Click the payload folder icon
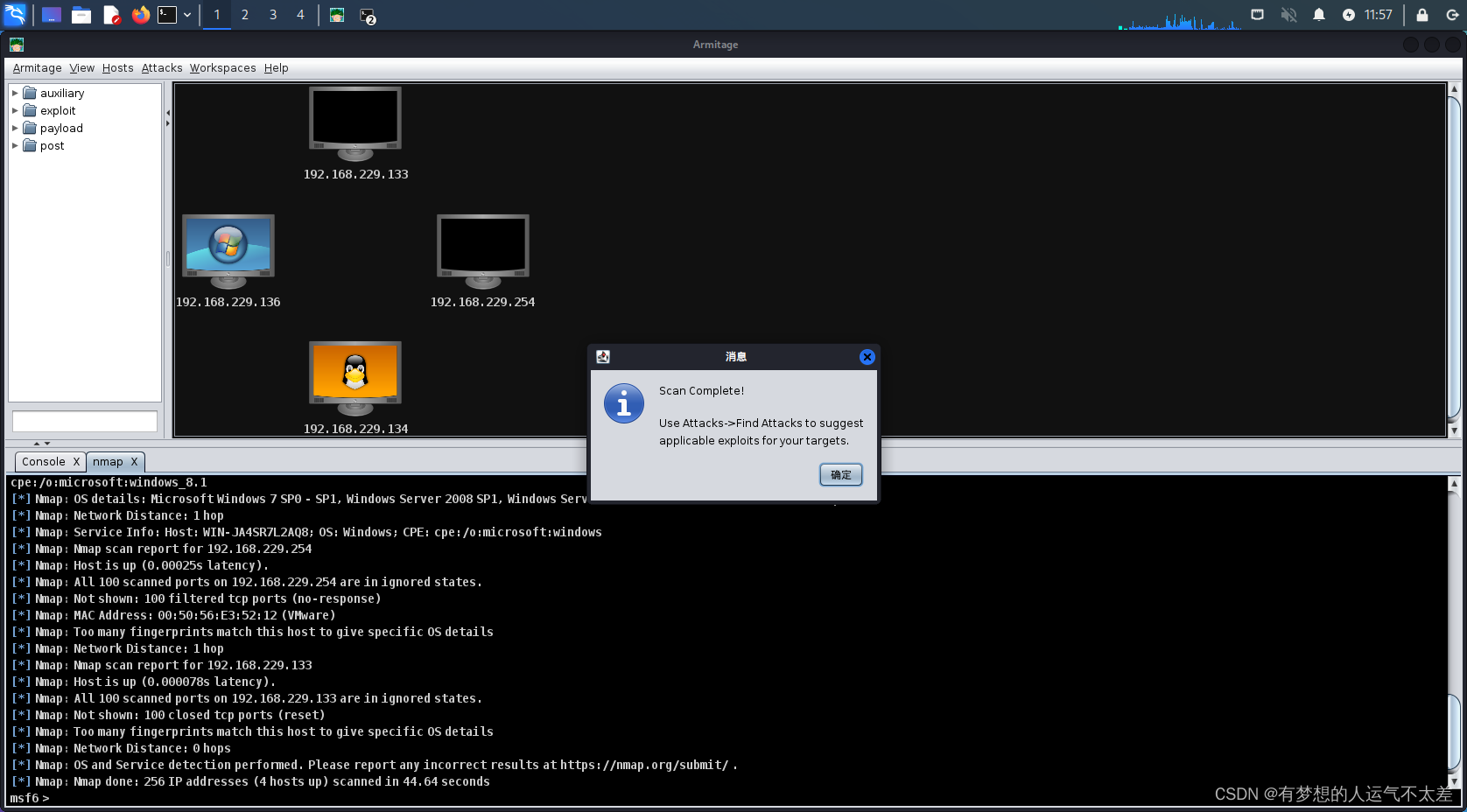This screenshot has height=812, width=1467. coord(30,128)
